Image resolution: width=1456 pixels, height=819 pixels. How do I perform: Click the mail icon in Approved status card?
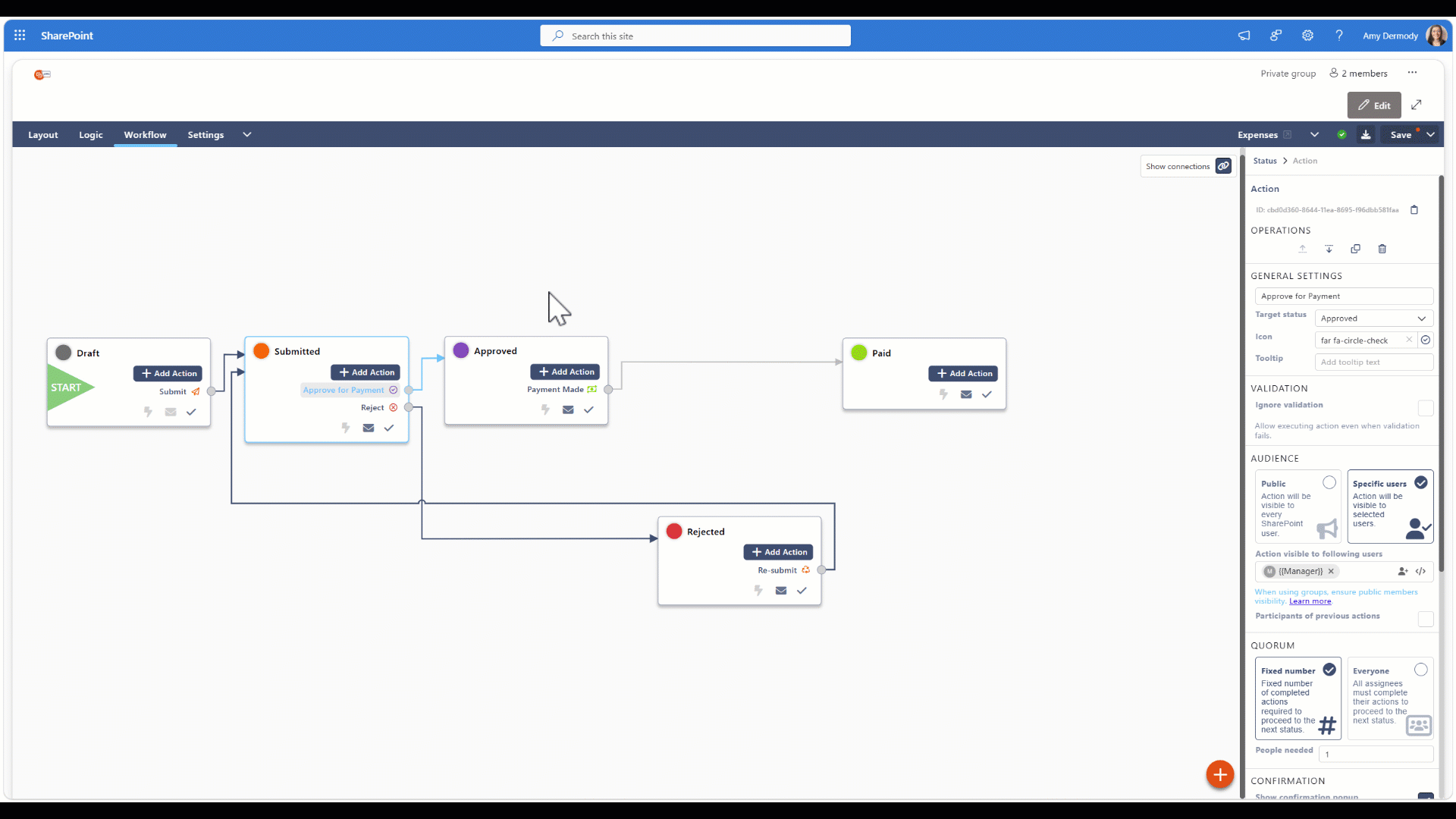pos(568,409)
